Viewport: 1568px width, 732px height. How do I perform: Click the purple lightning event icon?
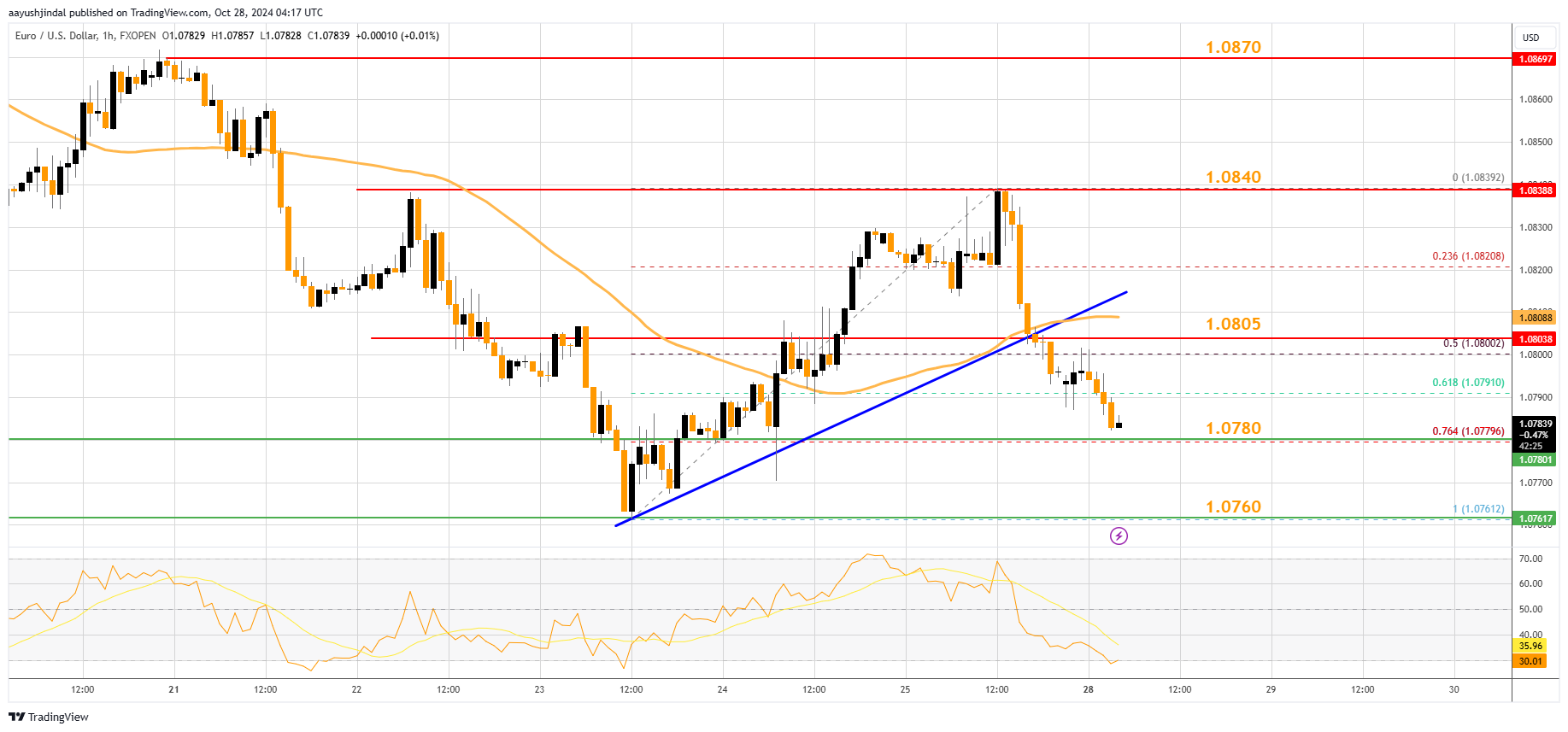click(1119, 536)
